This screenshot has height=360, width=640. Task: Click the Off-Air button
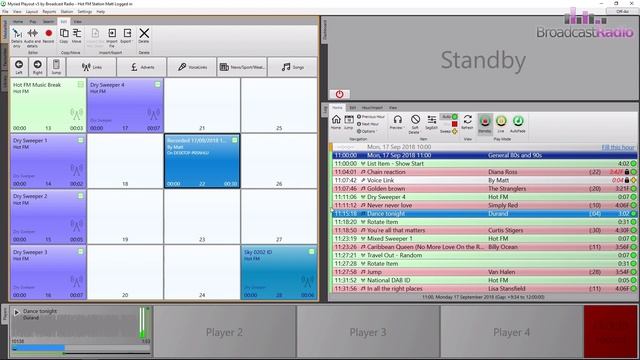pos(622,11)
